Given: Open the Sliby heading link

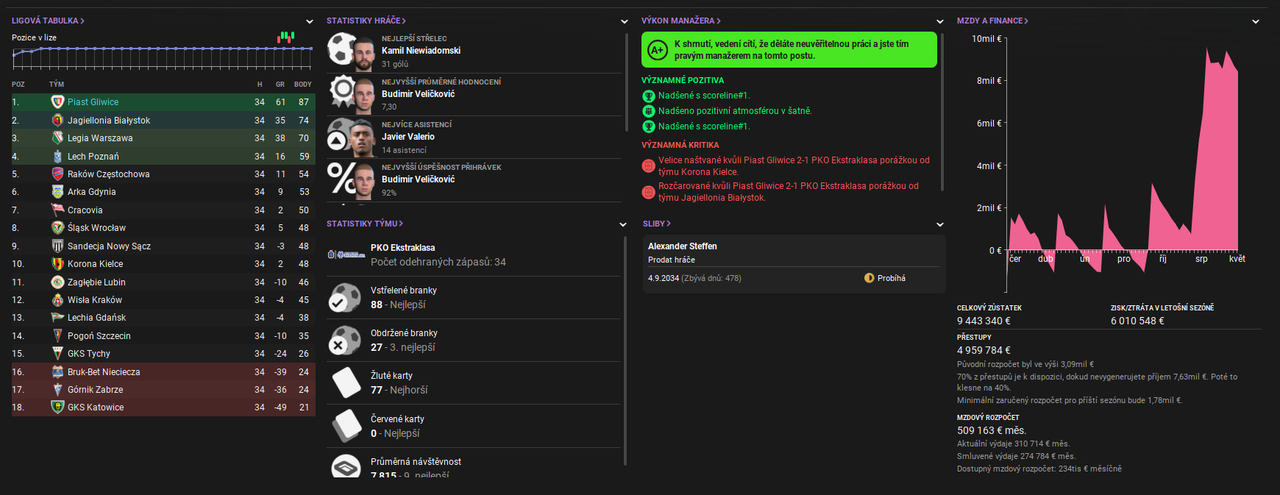Looking at the screenshot, I should point(656,223).
